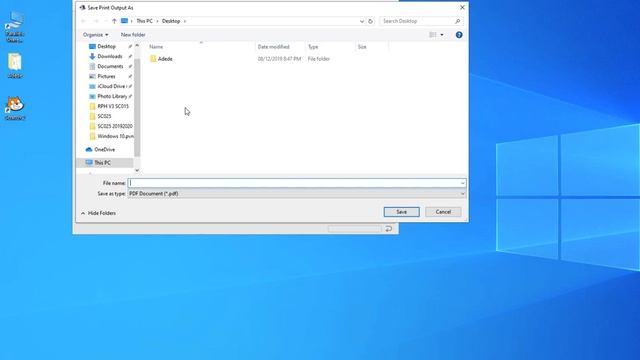Click the search magnifier icon
This screenshot has height=360, width=640.
pyautogui.click(x=458, y=21)
